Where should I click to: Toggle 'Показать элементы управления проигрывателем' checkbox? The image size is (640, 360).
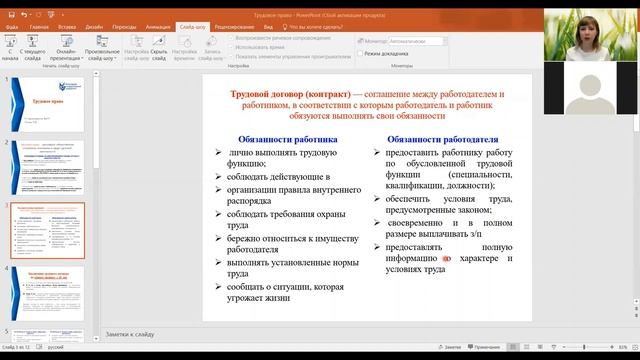pos(231,57)
